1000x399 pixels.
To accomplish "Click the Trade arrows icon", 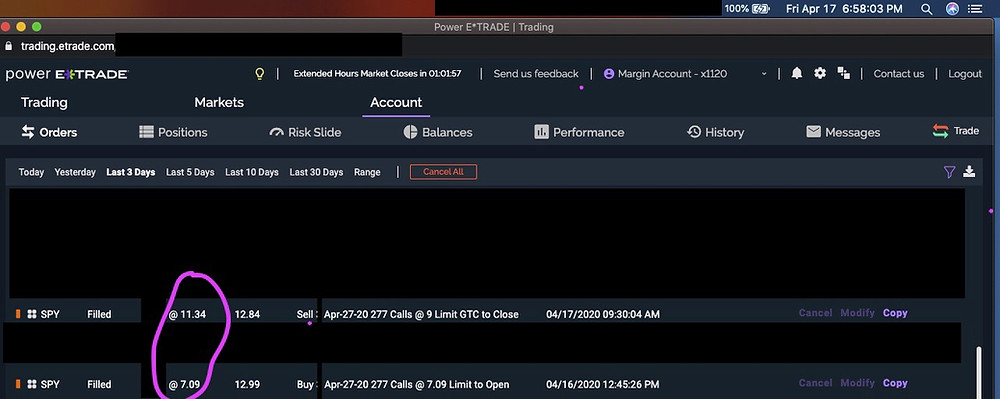I will click(x=940, y=131).
